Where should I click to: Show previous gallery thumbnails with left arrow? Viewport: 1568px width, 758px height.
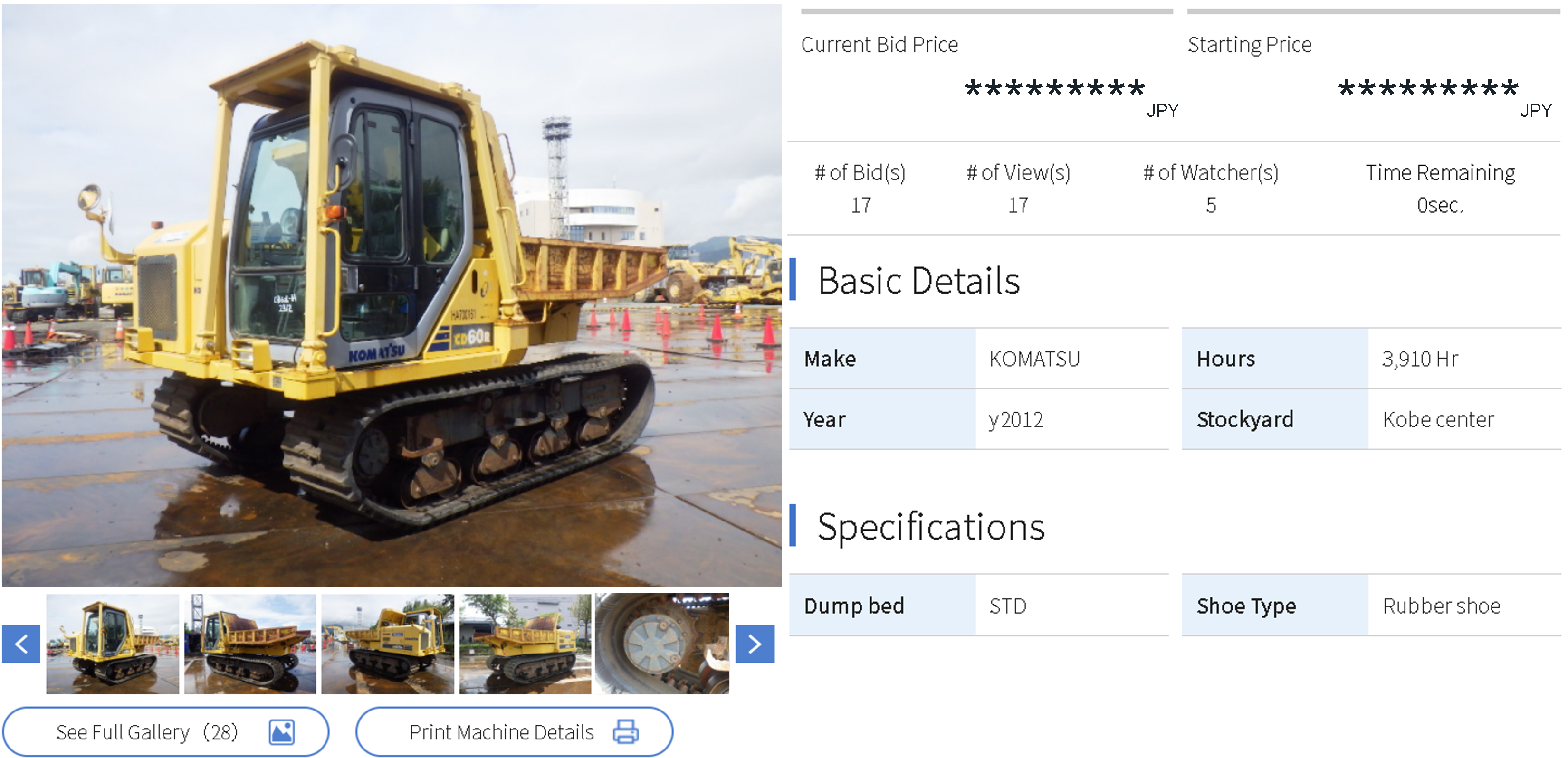click(x=21, y=644)
